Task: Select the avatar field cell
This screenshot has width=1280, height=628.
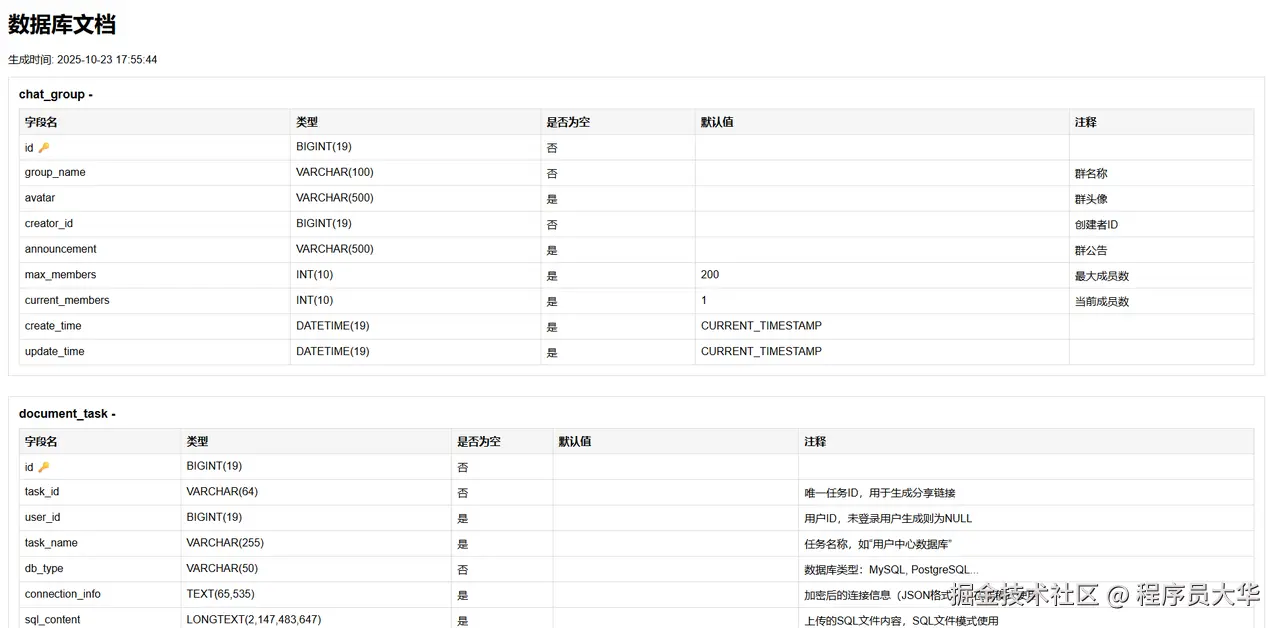Action: coord(155,198)
